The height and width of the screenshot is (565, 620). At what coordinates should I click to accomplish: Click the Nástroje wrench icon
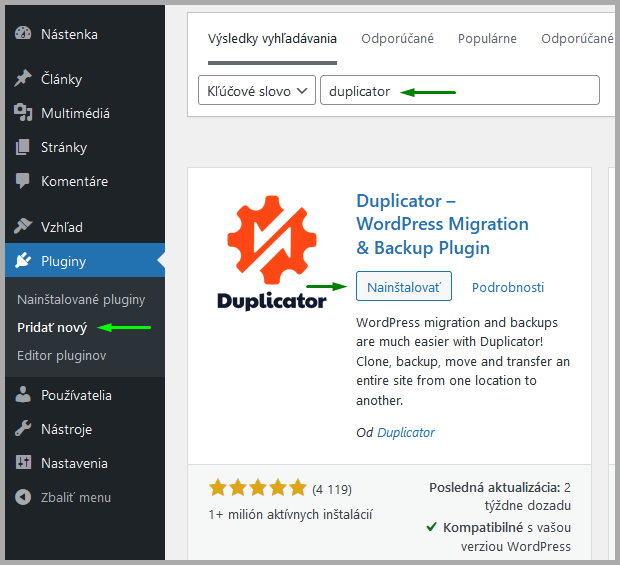tap(23, 429)
